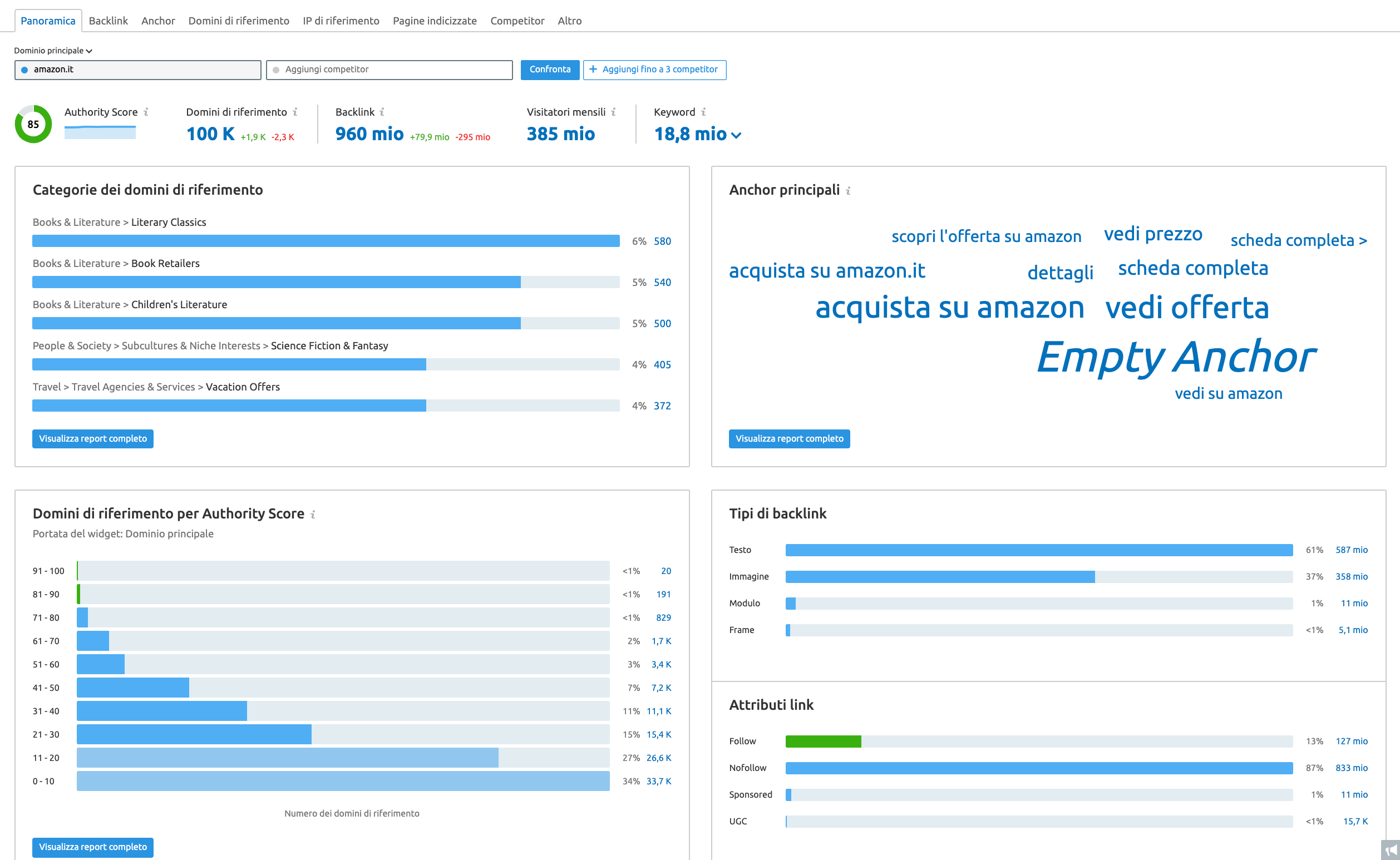The image size is (1400, 860).
Task: Expand the Keyword 18,8 mio chevron
Action: [x=736, y=135]
